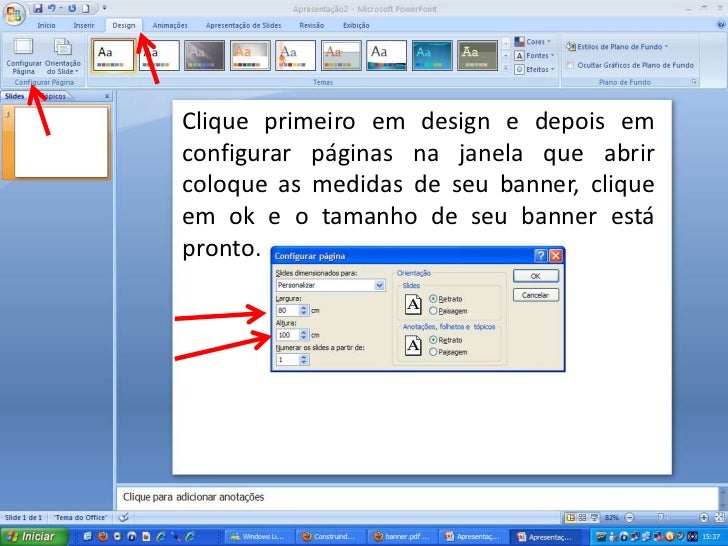Switch to the Inserir tab
Screen dimensions: 728x546
84,26
